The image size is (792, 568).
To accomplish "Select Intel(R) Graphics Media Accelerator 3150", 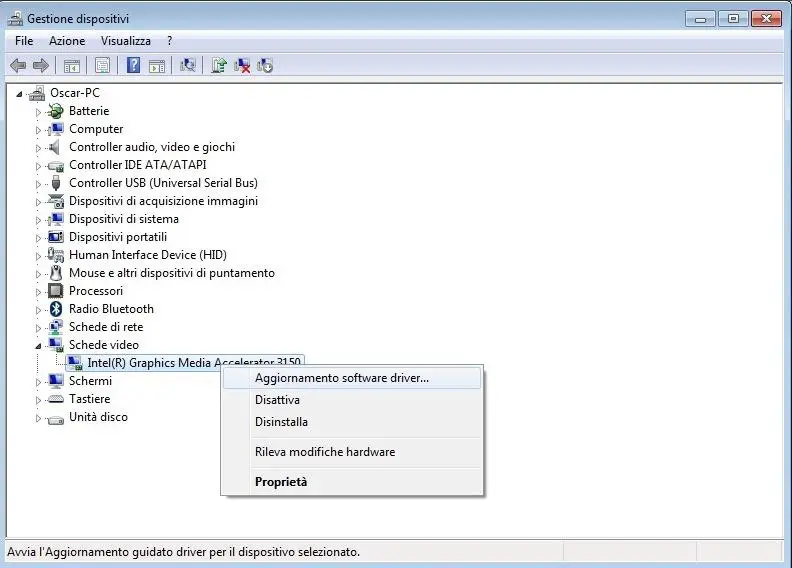I will pos(194,363).
